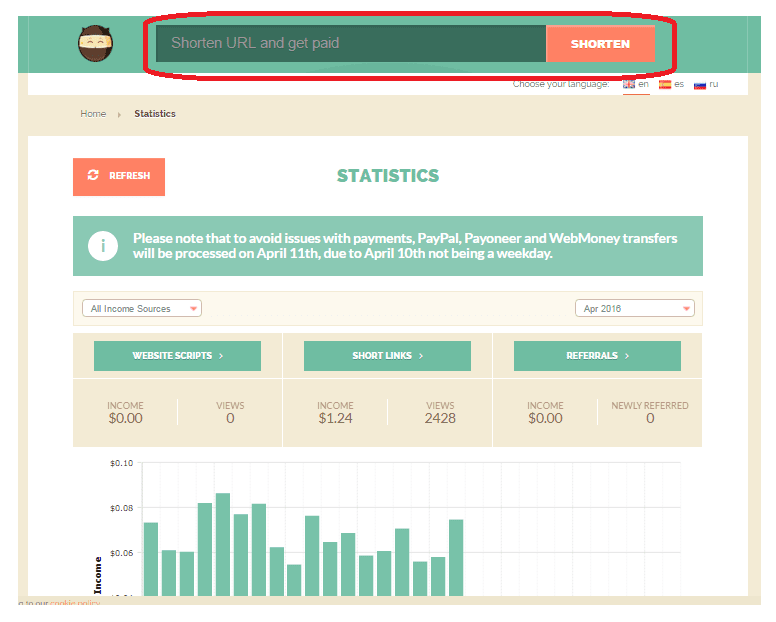The image size is (776, 622).
Task: Switch language to Spanish flag
Action: pyautogui.click(x=665, y=85)
